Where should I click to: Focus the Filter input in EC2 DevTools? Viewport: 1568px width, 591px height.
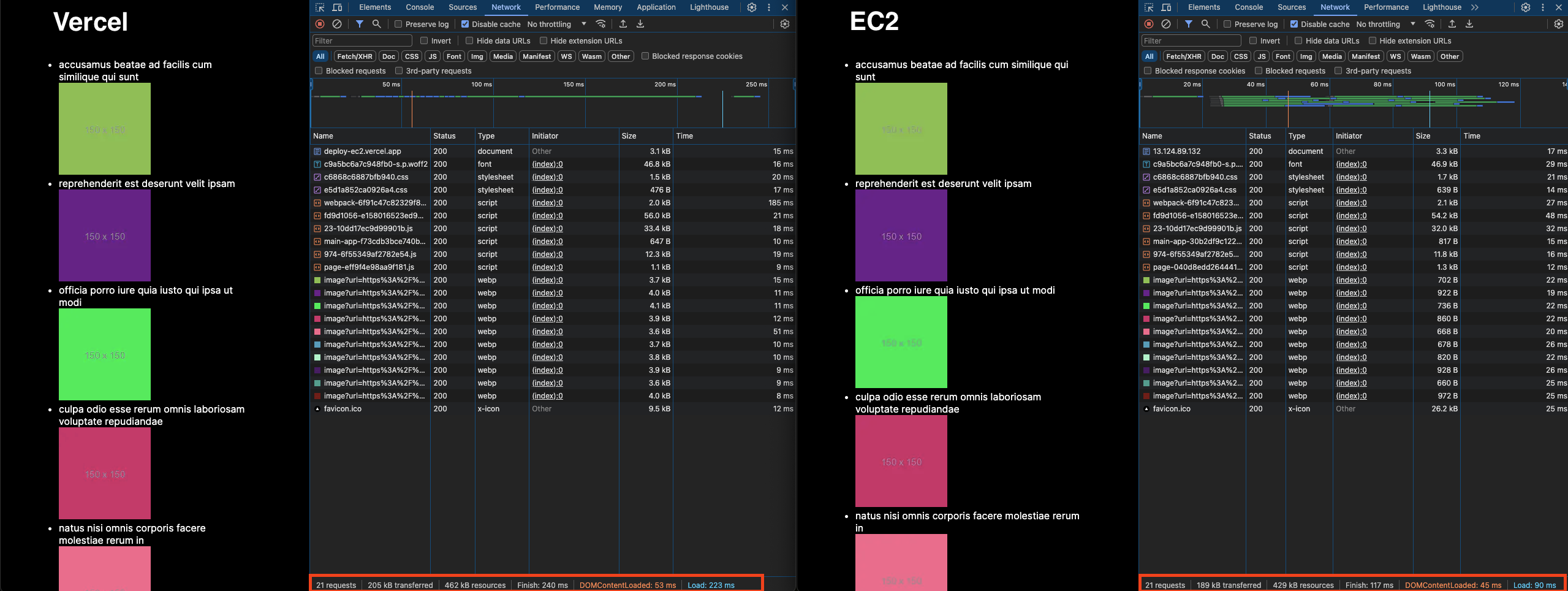pyautogui.click(x=1191, y=41)
